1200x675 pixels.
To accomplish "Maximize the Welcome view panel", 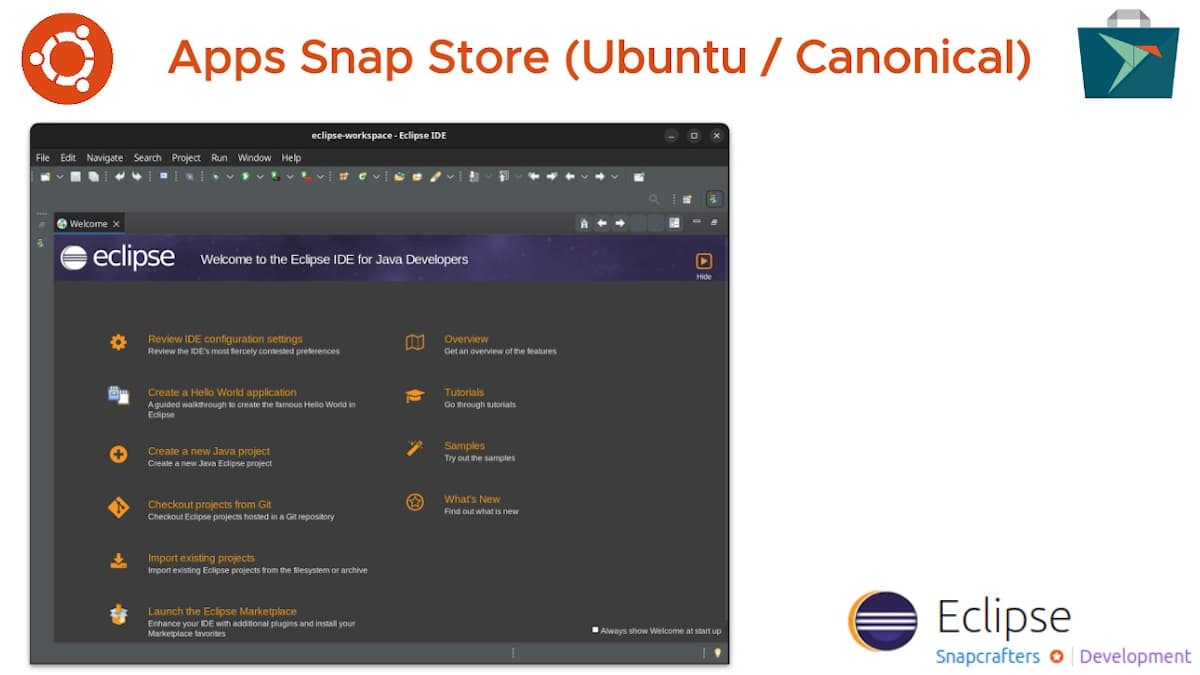I will pos(714,222).
